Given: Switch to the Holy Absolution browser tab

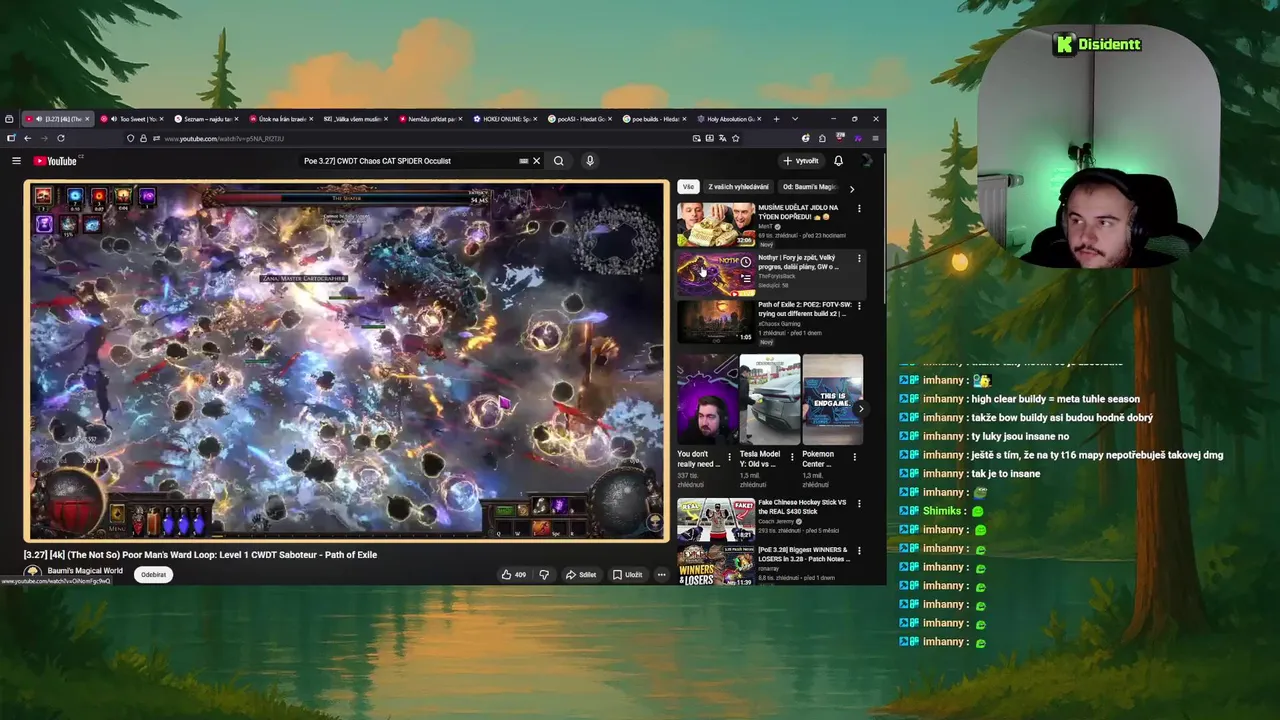Looking at the screenshot, I should (x=730, y=119).
